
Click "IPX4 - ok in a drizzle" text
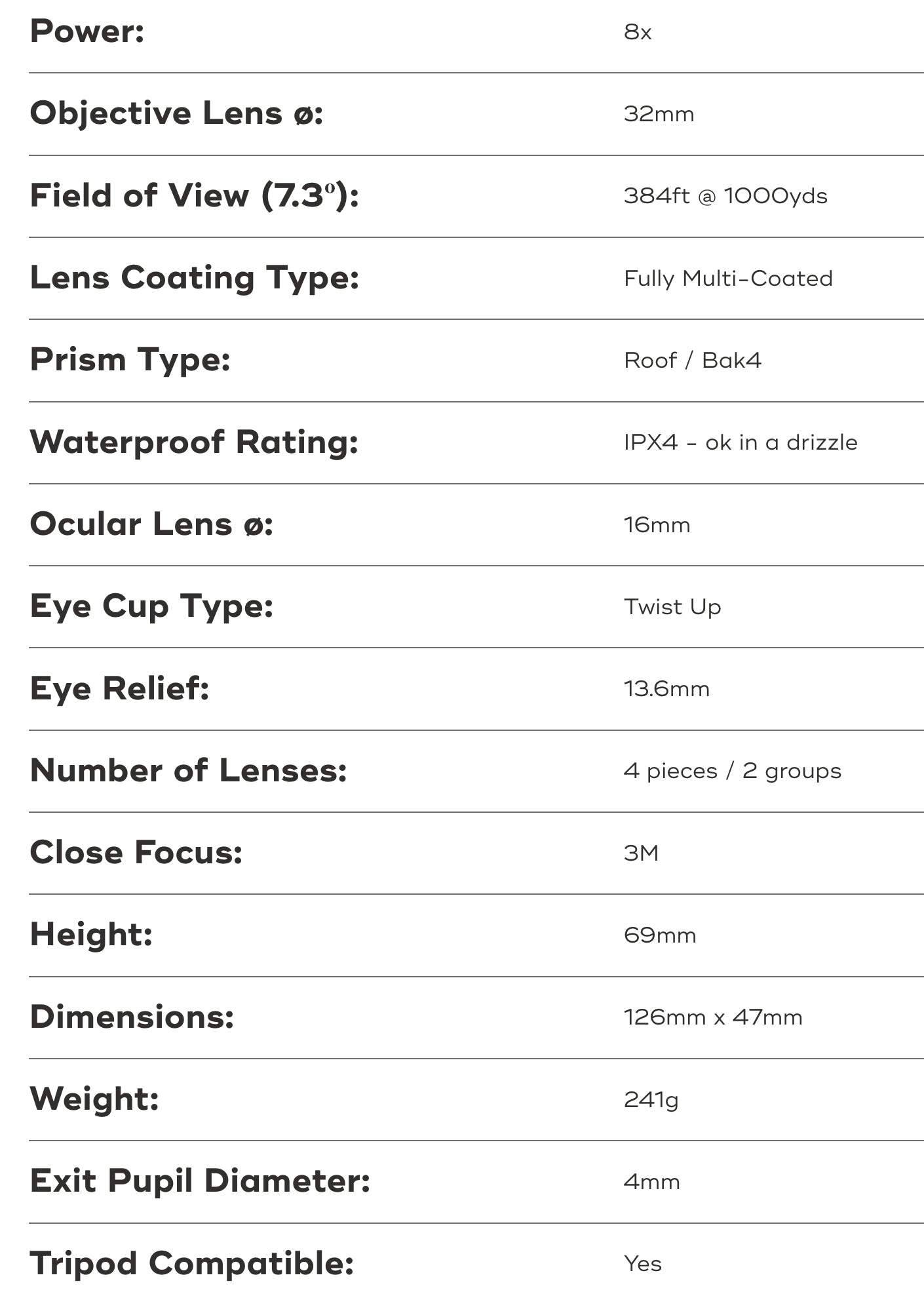pos(741,442)
